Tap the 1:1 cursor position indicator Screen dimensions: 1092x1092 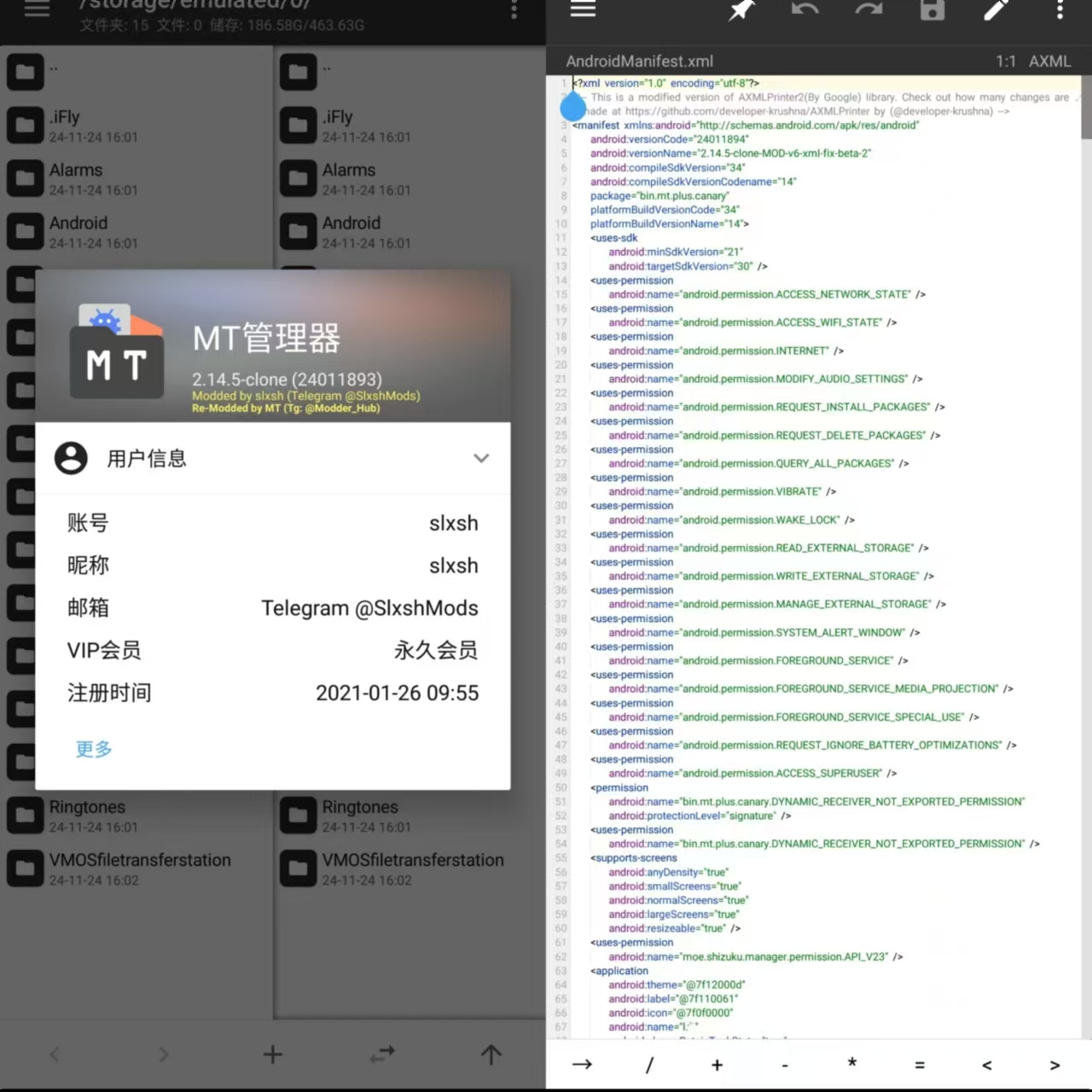1006,61
